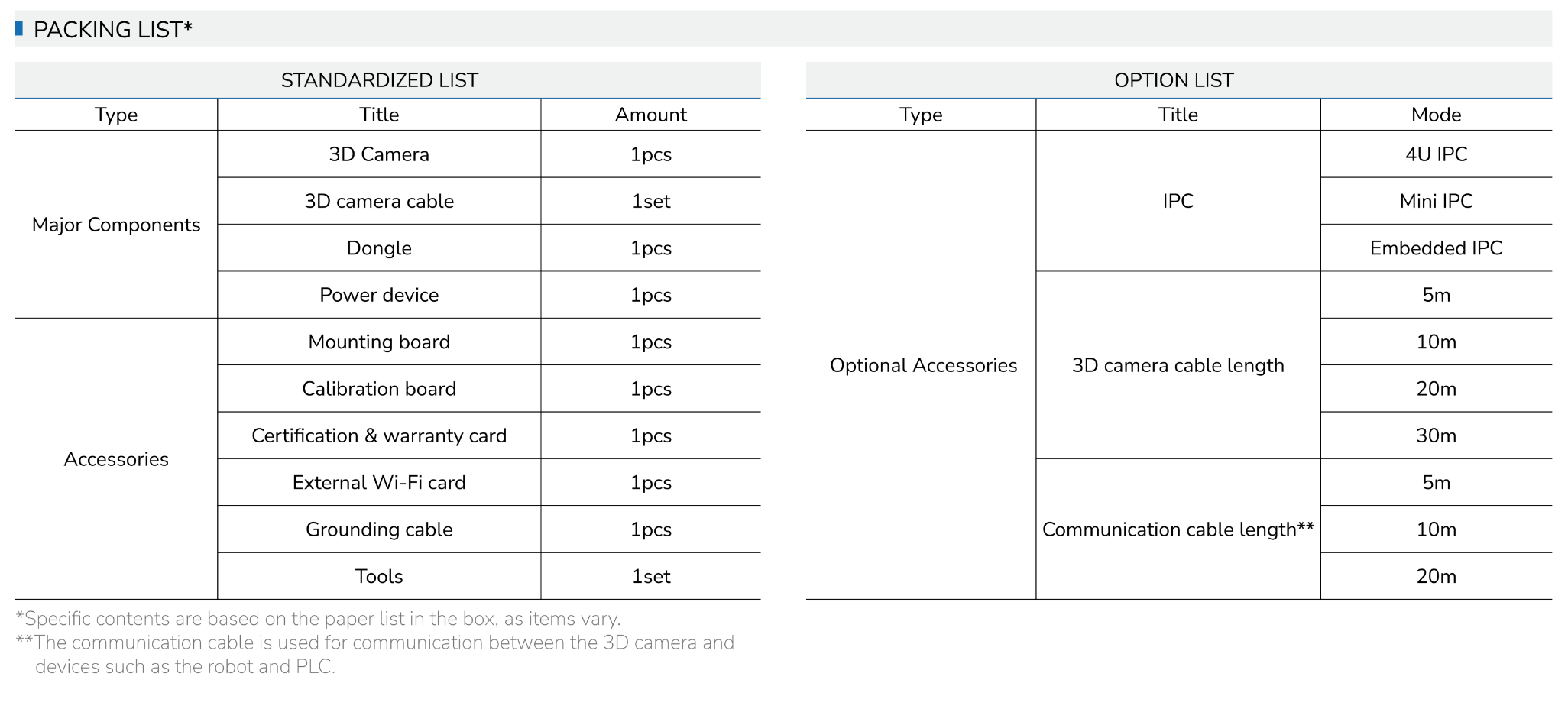Select the External Wi-Fi card cell
Screen dimensions: 1568x709
pyautogui.click(x=379, y=483)
